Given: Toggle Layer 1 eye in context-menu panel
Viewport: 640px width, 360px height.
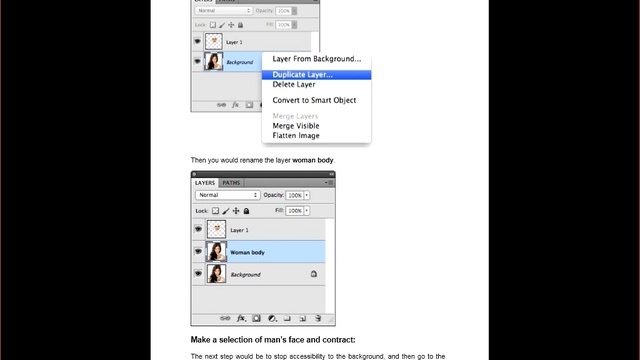Looking at the screenshot, I should (x=198, y=41).
